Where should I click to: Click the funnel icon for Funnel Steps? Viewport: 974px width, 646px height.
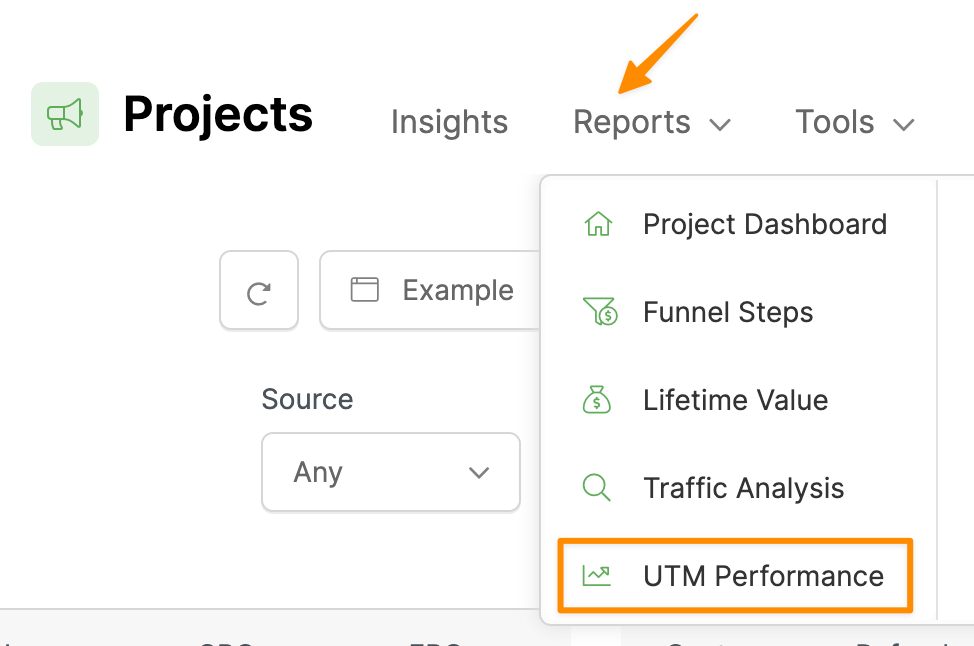tap(598, 312)
